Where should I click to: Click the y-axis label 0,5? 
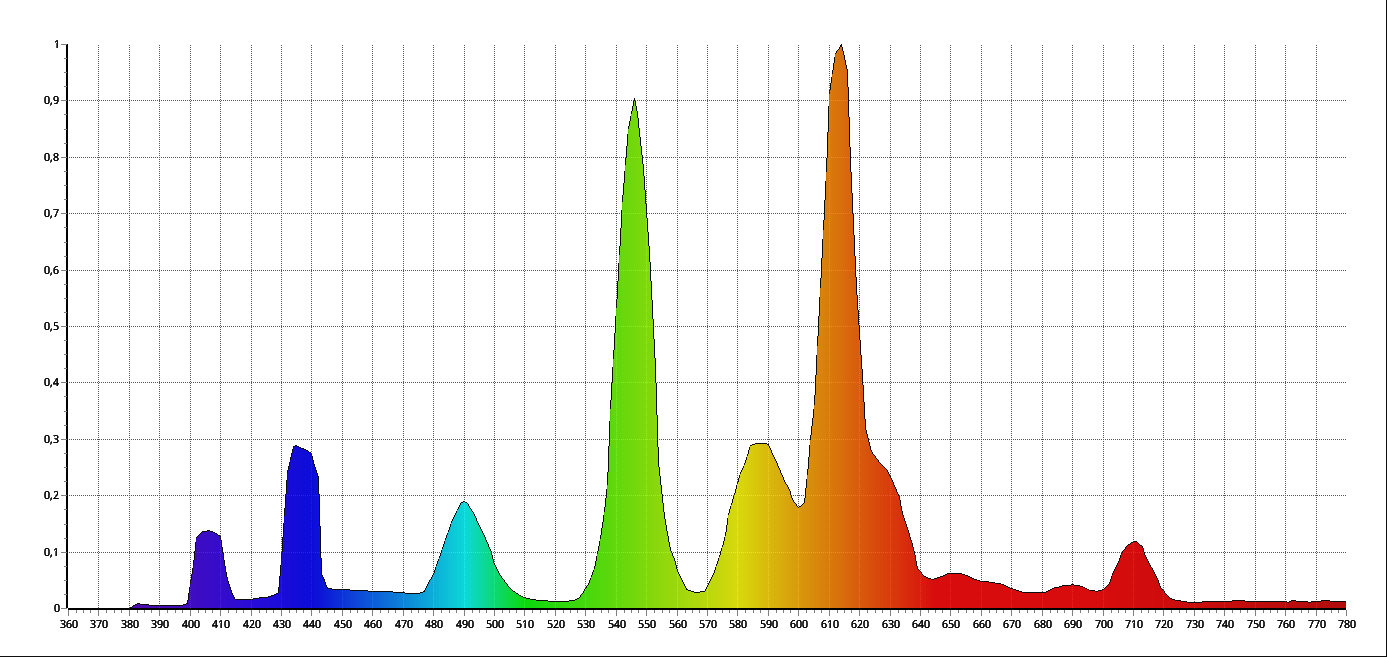(x=53, y=327)
